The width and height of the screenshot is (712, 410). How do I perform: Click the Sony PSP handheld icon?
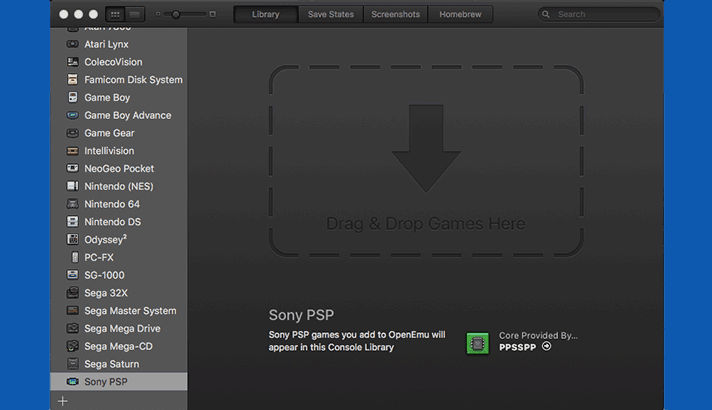click(x=72, y=381)
